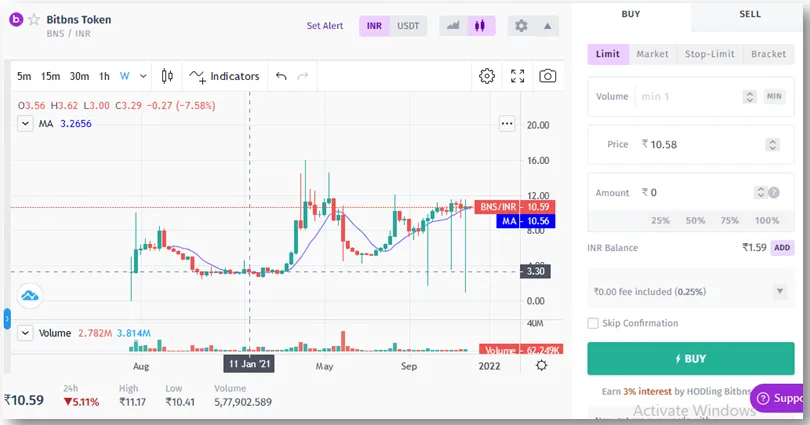
Task: Redo chart action
Action: (x=303, y=76)
